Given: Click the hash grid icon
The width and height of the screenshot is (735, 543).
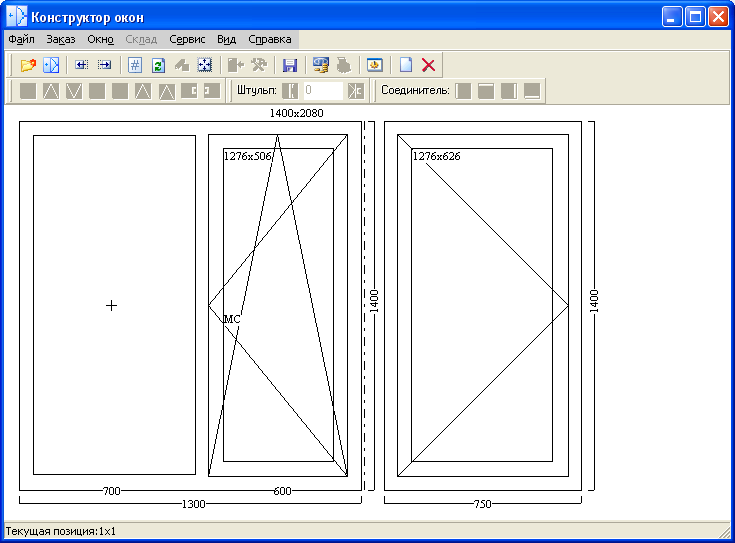Looking at the screenshot, I should [135, 65].
